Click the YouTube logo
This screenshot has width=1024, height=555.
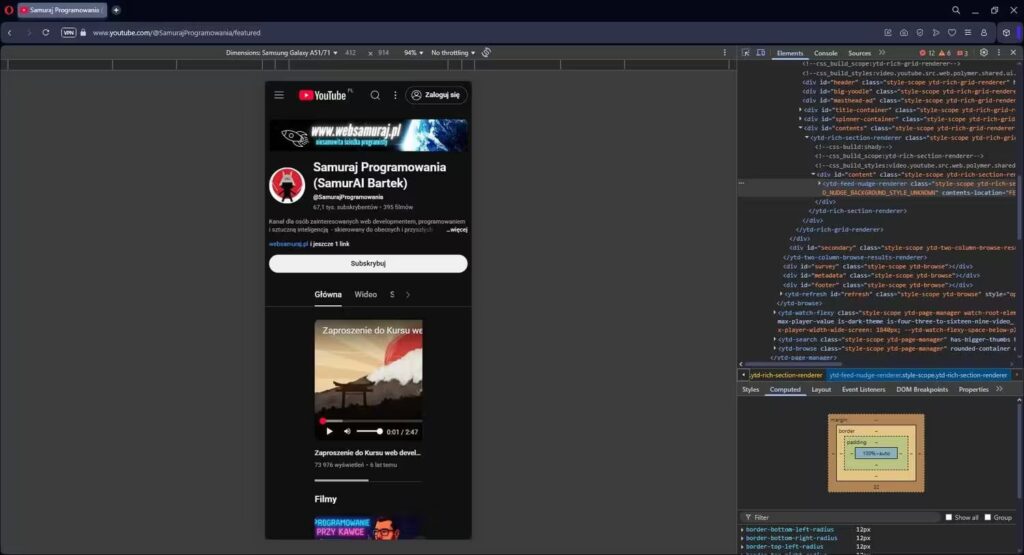click(325, 95)
